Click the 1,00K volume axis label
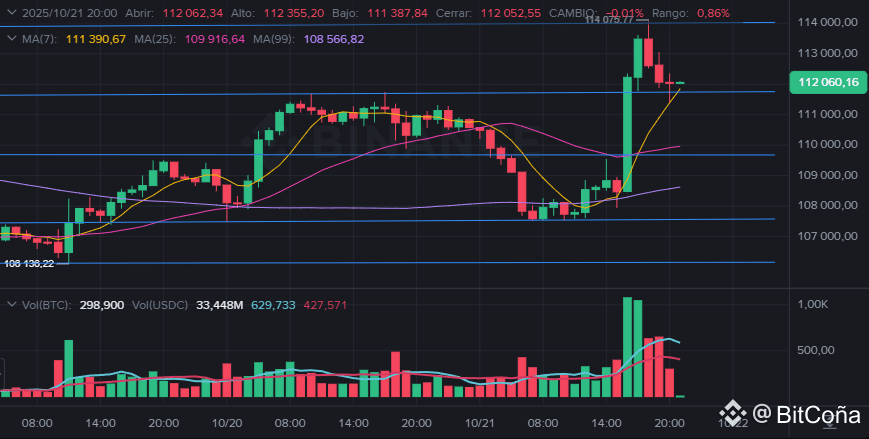This screenshot has width=869, height=439. coord(812,304)
